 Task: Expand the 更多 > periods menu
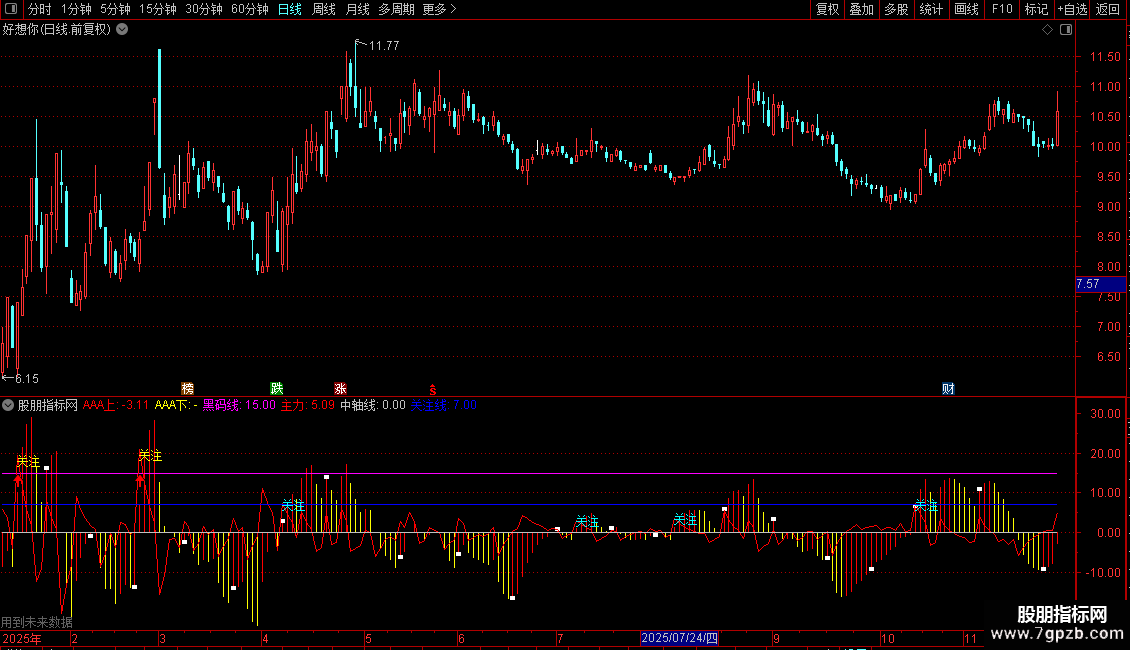coord(440,9)
